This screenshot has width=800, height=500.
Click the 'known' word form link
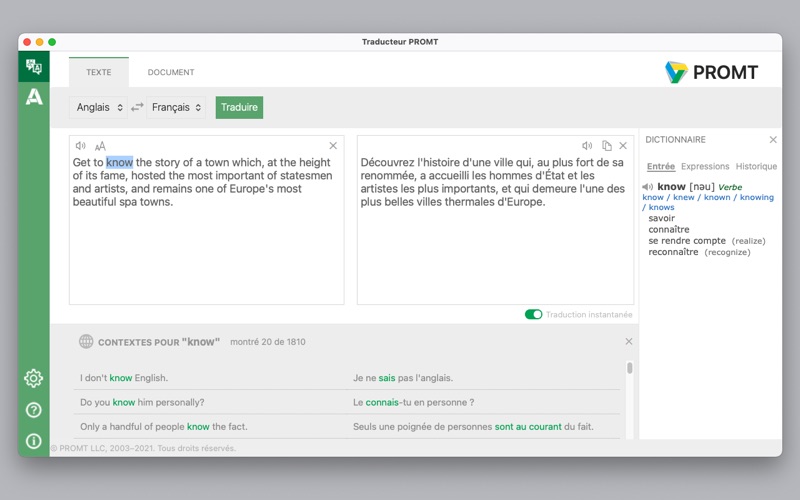pyautogui.click(x=717, y=197)
